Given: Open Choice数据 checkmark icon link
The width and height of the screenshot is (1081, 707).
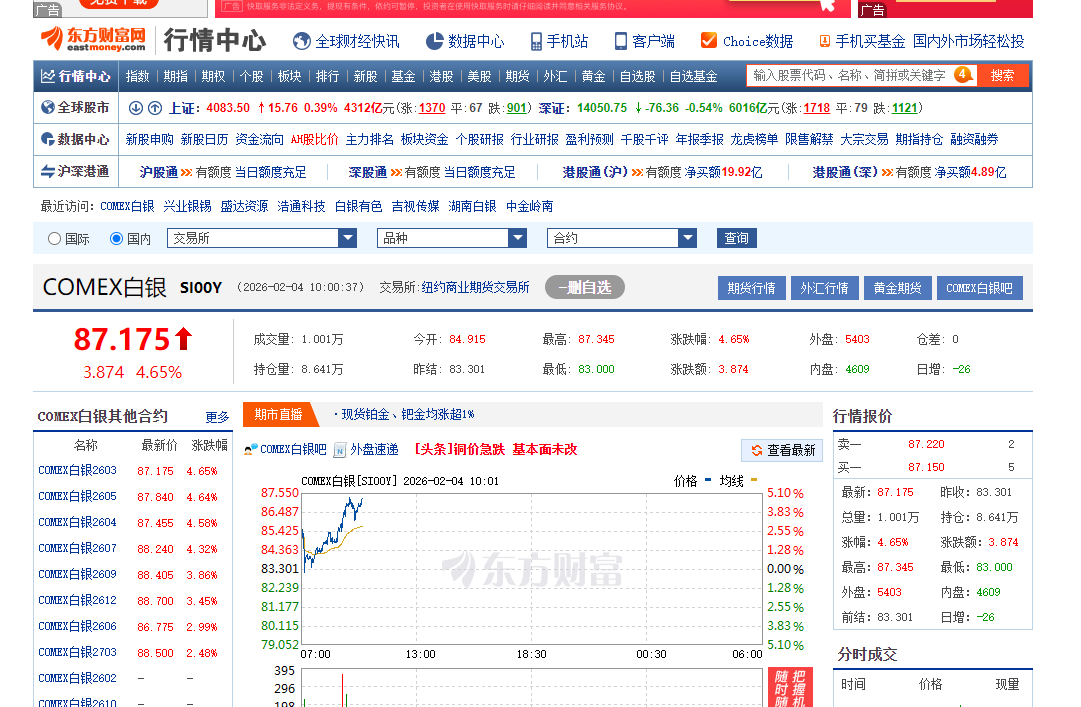Looking at the screenshot, I should (x=708, y=41).
